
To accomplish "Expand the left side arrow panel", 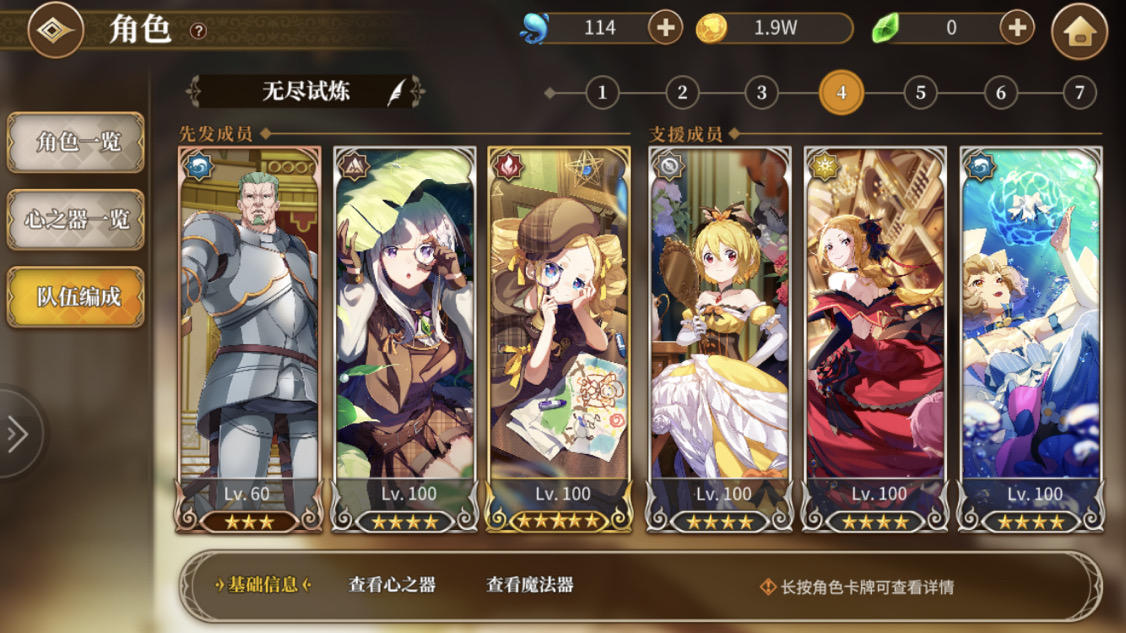I will pos(19,433).
